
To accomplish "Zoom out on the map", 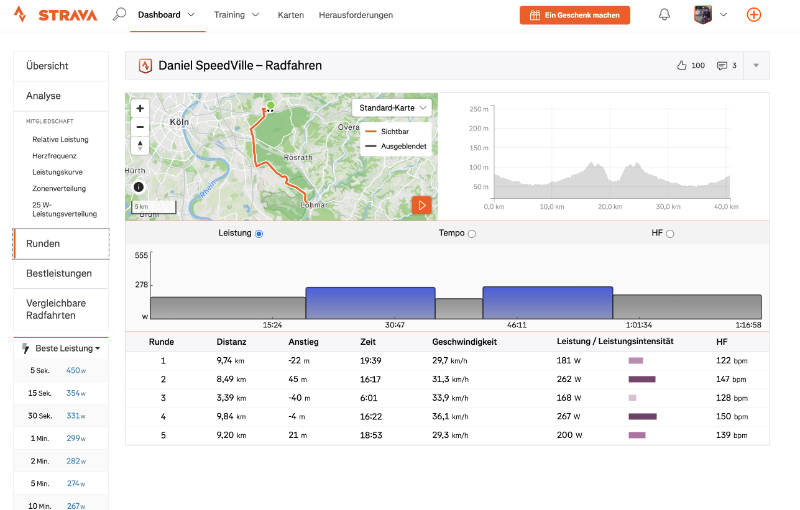I will (x=140, y=127).
